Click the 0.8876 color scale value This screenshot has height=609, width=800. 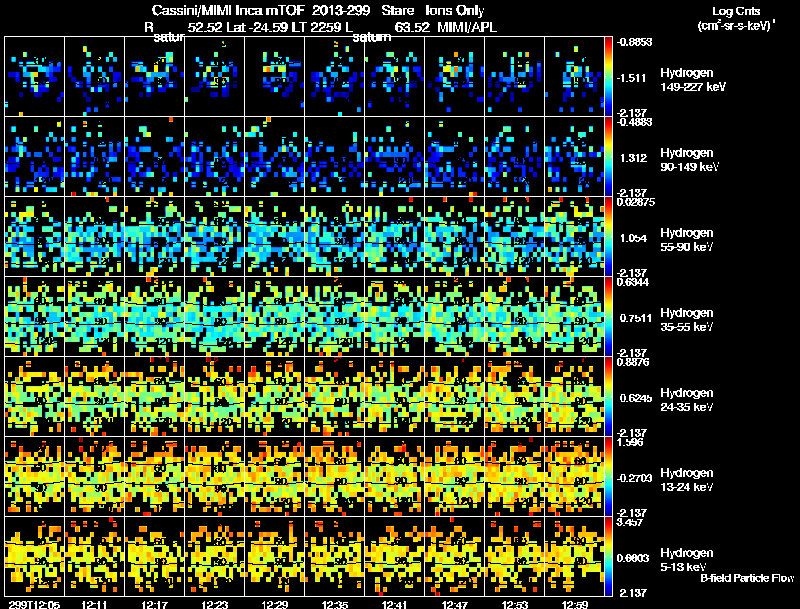(x=633, y=362)
